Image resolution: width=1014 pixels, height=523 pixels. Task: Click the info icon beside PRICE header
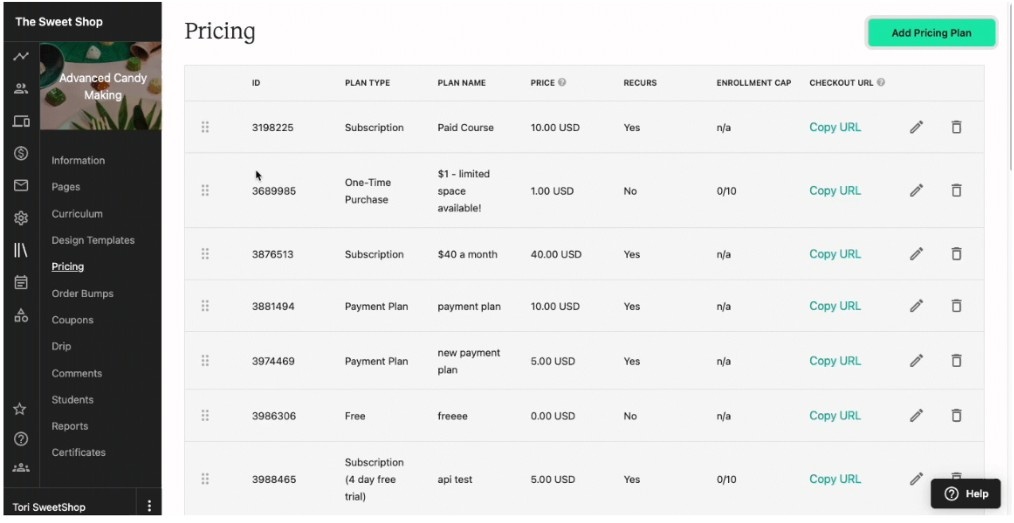(x=562, y=82)
